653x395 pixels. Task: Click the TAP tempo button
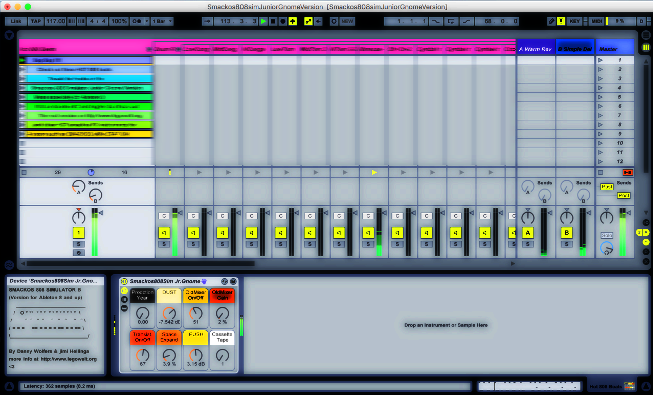(x=36, y=21)
